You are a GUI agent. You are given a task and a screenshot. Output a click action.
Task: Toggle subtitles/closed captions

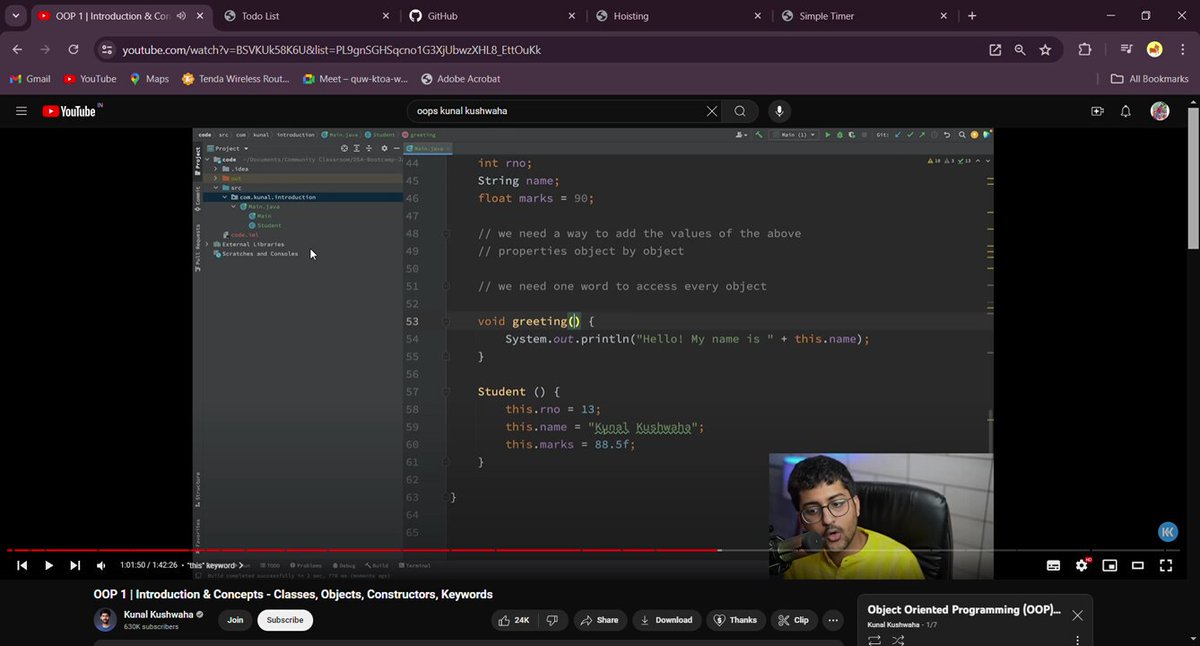click(1053, 565)
